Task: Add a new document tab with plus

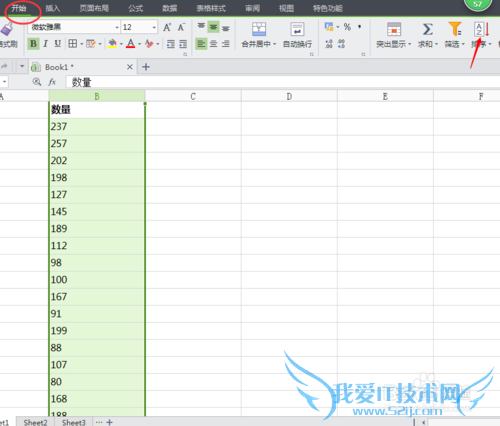Action: pos(146,67)
